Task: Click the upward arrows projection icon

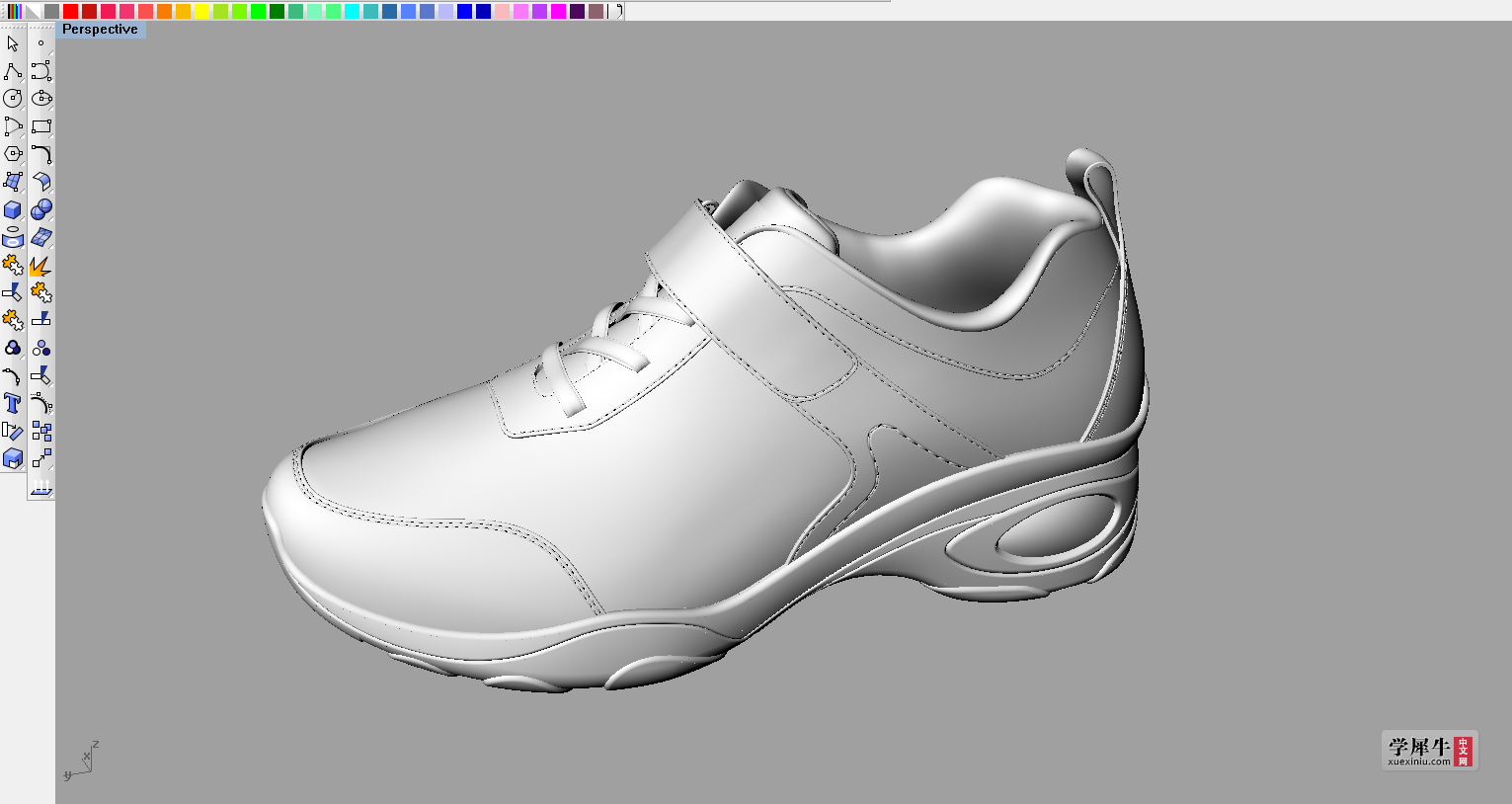Action: [x=40, y=486]
